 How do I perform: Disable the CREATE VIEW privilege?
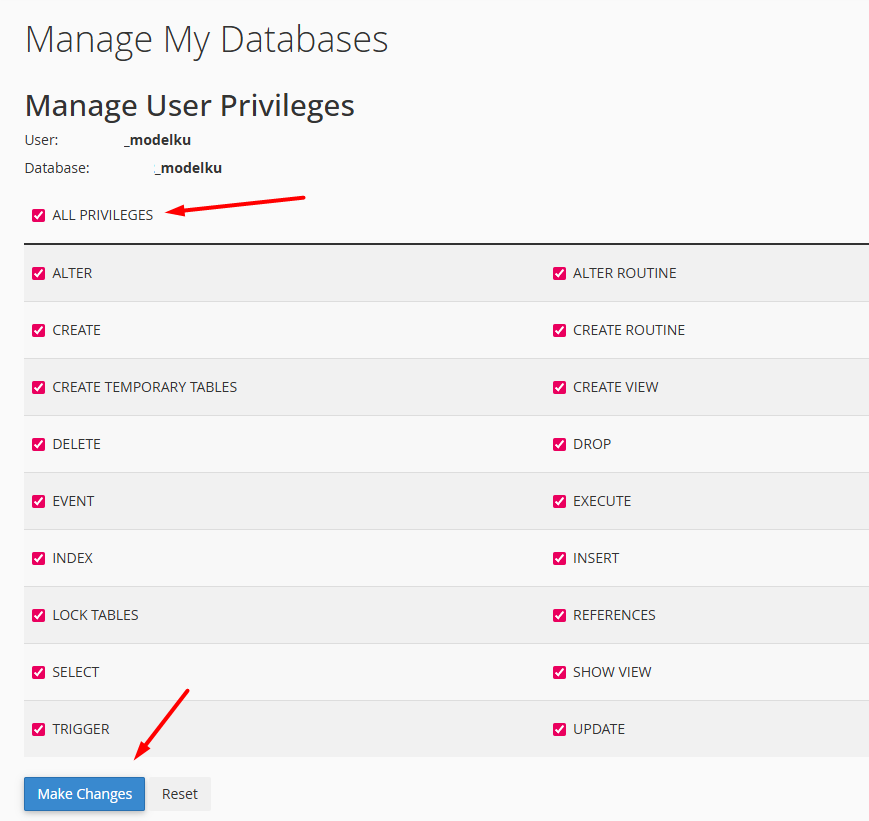tap(559, 386)
